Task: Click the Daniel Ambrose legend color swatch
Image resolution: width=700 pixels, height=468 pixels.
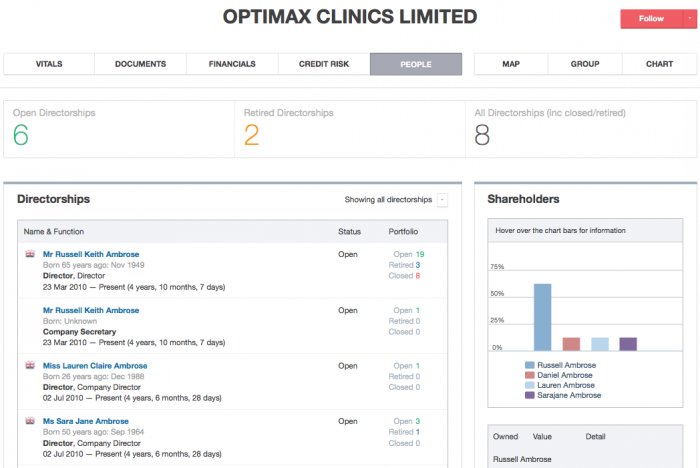Action: click(529, 375)
